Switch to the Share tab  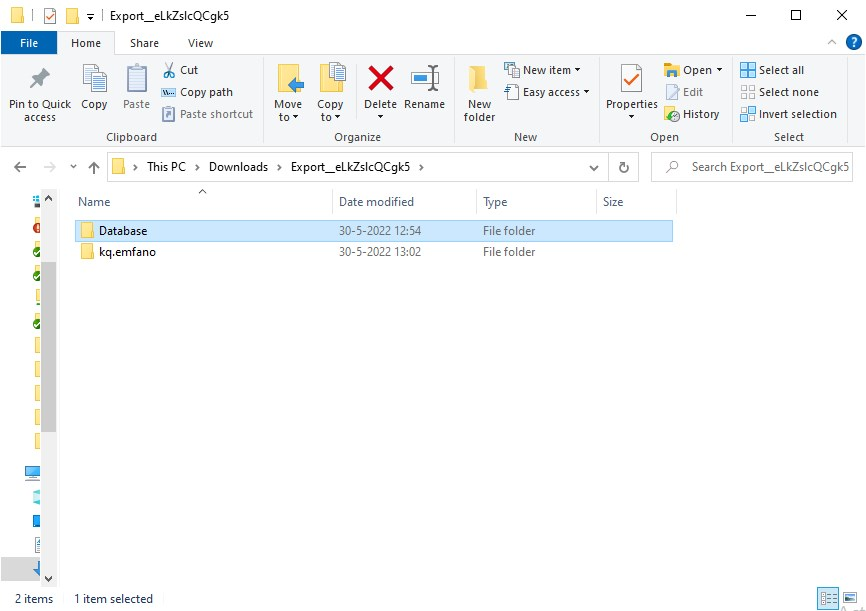point(144,43)
